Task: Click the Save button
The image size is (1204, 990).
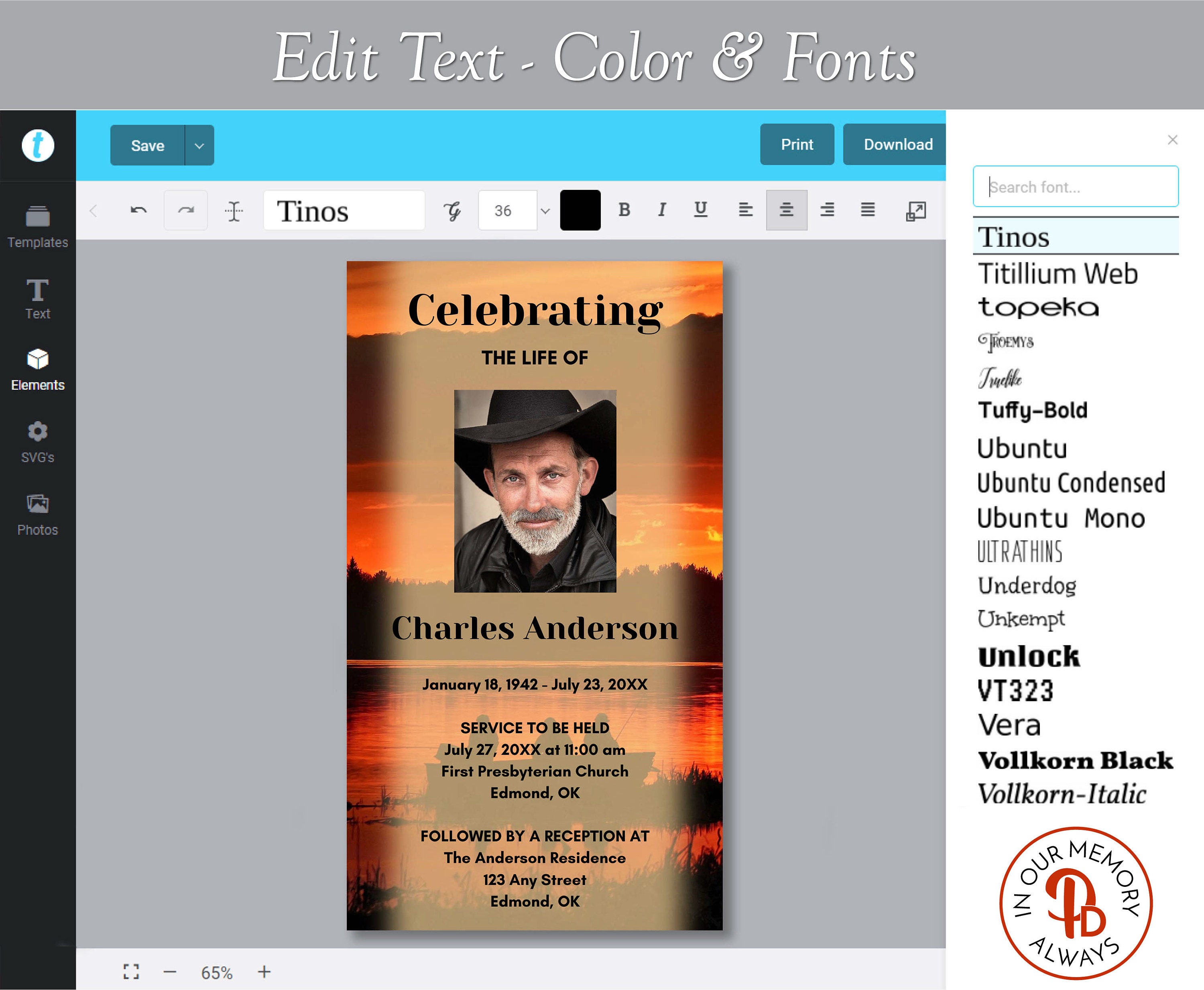Action: pos(148,145)
